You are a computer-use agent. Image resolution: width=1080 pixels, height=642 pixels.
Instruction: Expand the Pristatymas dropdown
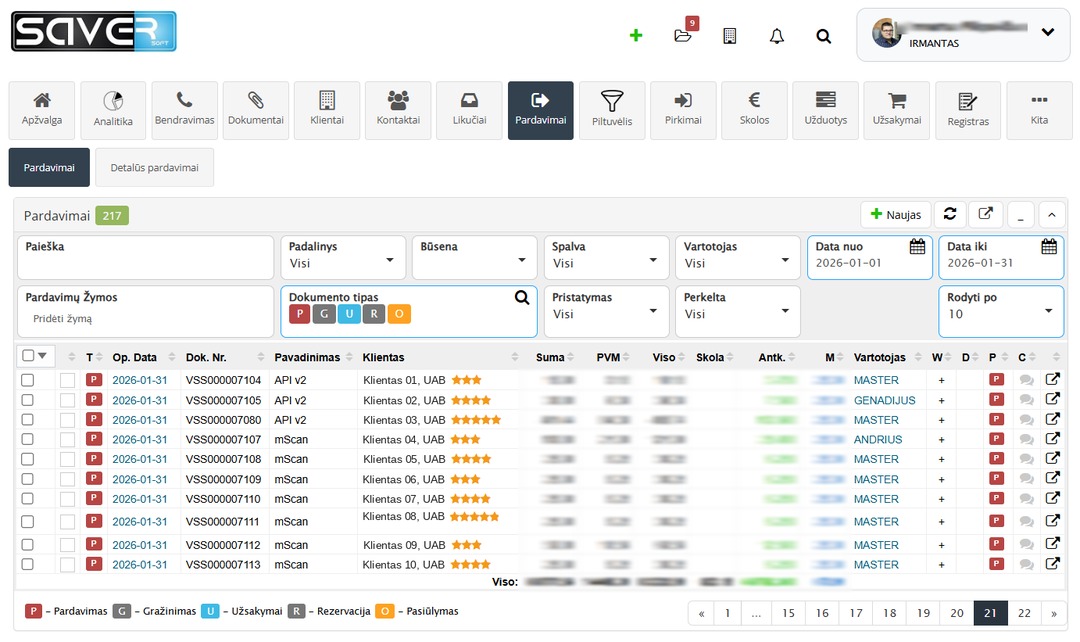(x=606, y=311)
